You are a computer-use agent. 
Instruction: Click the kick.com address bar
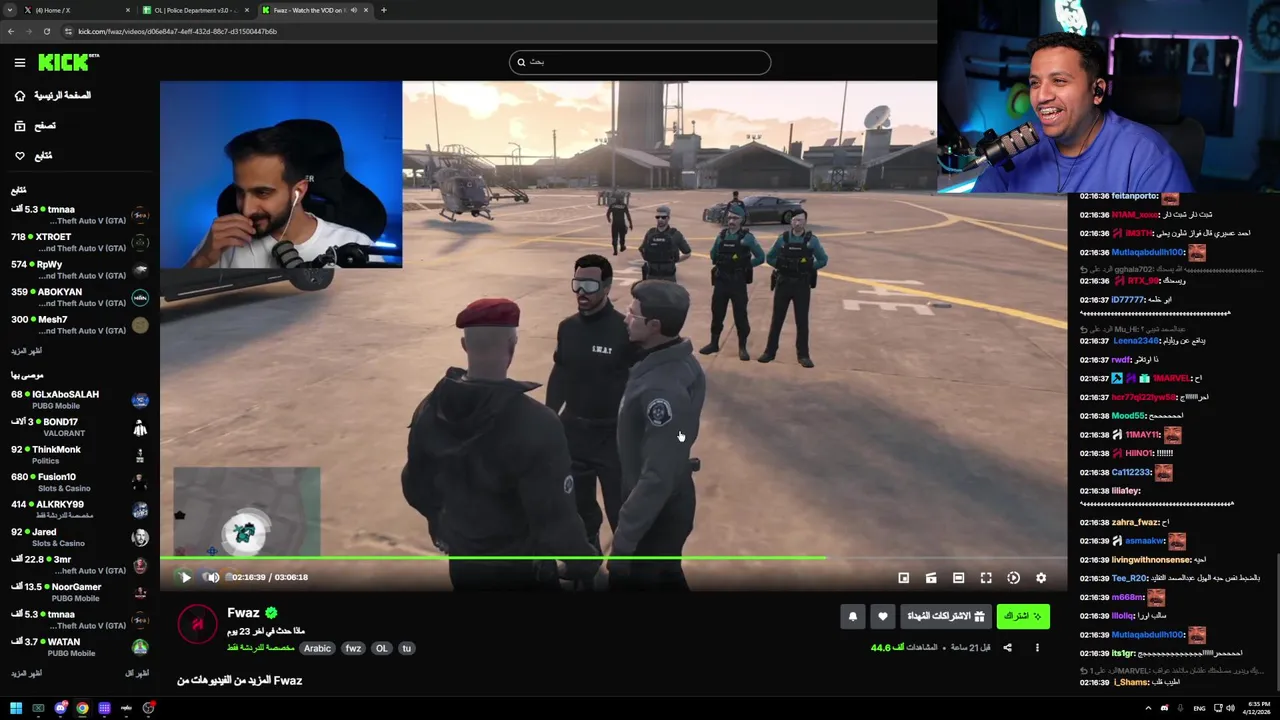coord(500,31)
